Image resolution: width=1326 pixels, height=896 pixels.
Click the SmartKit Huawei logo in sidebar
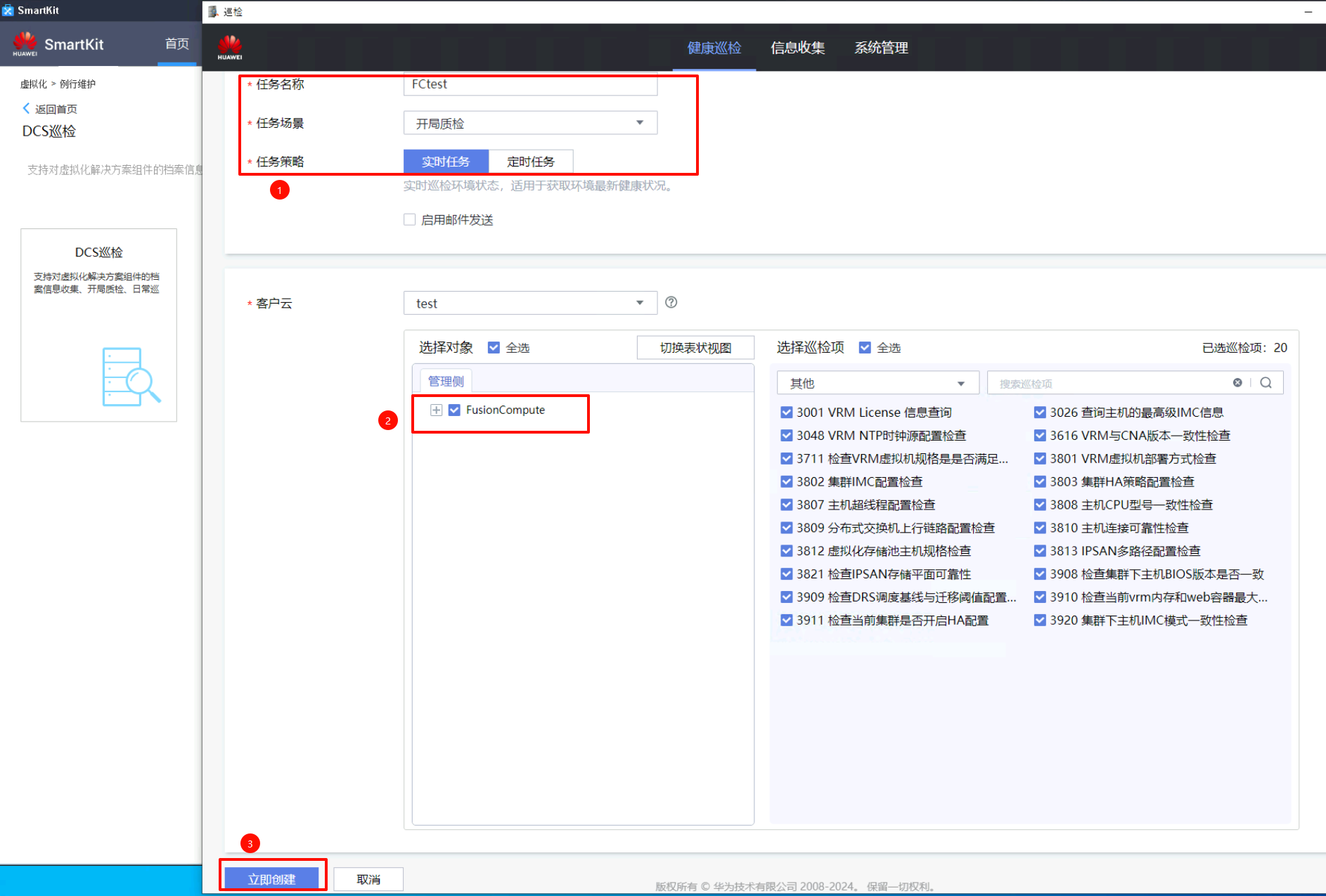click(25, 44)
